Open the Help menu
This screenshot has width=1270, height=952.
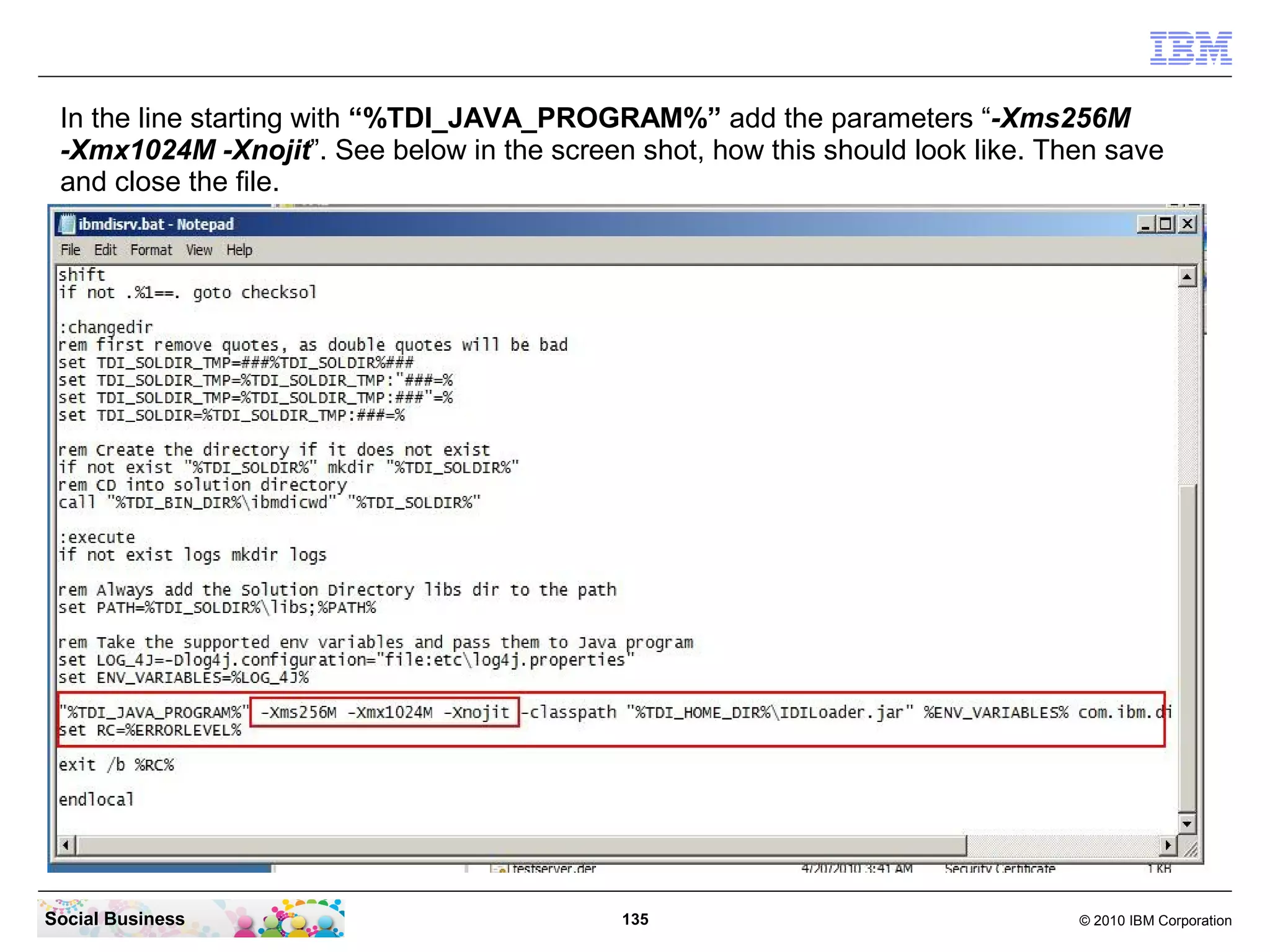[239, 250]
